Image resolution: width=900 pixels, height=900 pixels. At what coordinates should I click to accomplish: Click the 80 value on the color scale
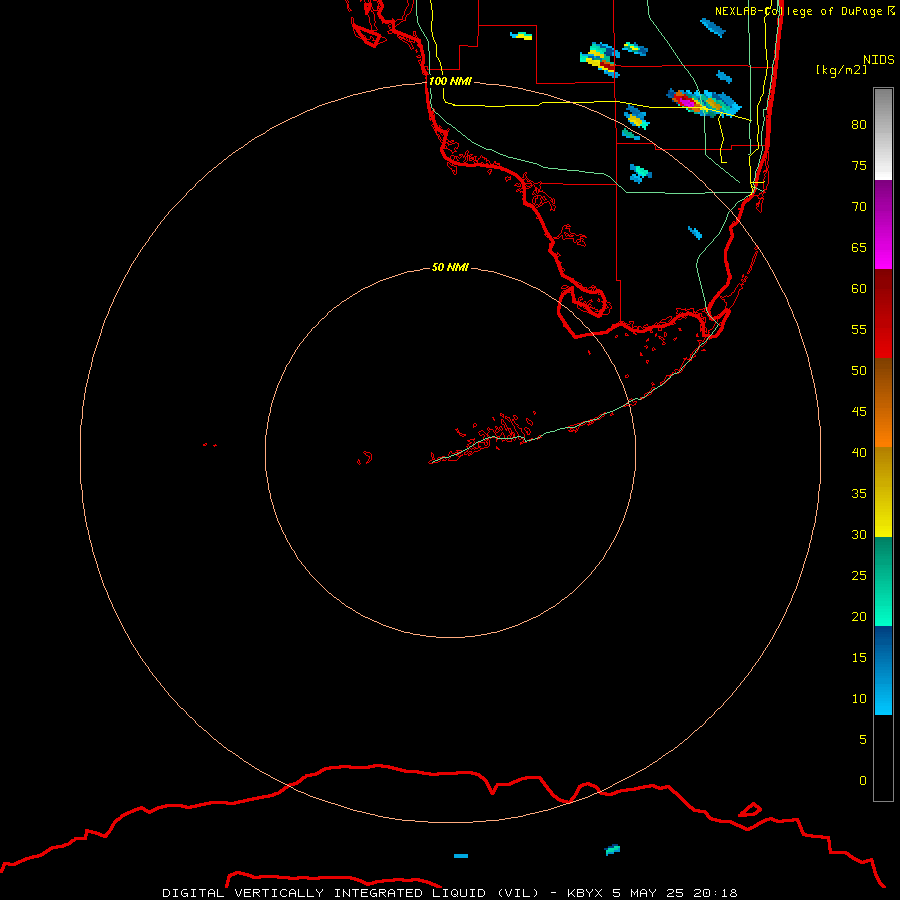(x=859, y=125)
